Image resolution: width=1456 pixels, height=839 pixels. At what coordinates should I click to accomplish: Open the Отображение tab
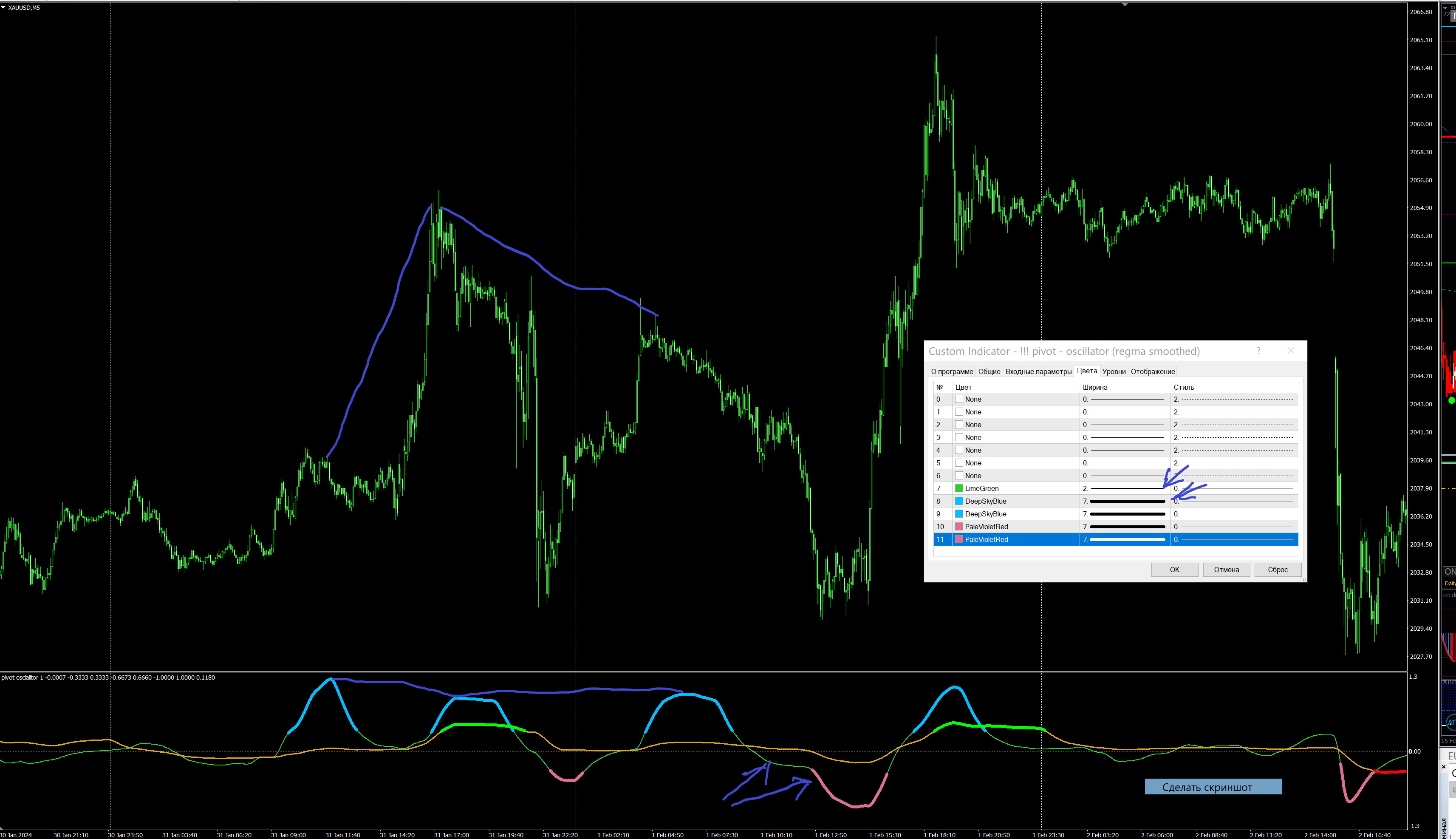1153,371
